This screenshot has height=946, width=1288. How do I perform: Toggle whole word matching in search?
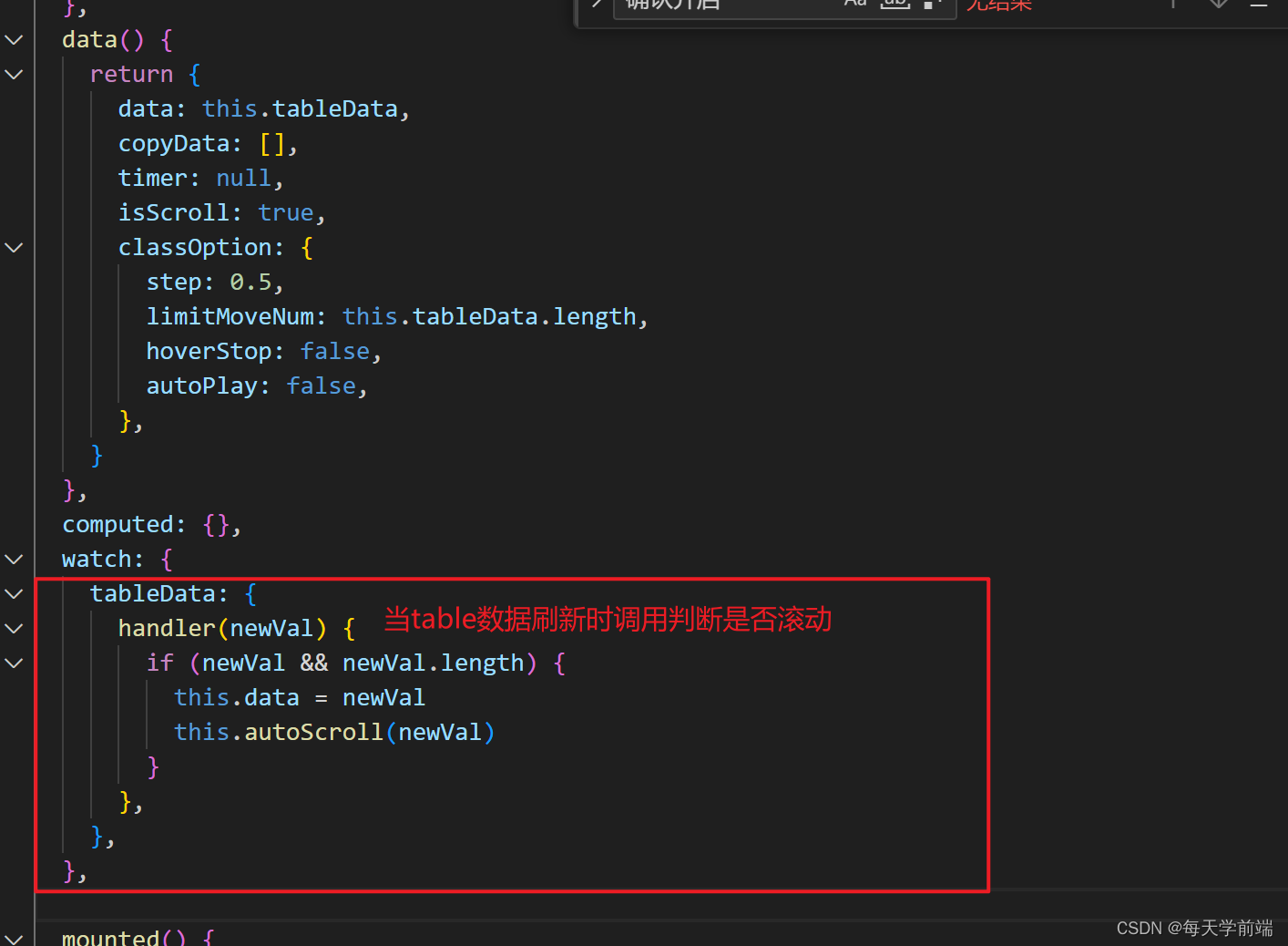[x=894, y=4]
